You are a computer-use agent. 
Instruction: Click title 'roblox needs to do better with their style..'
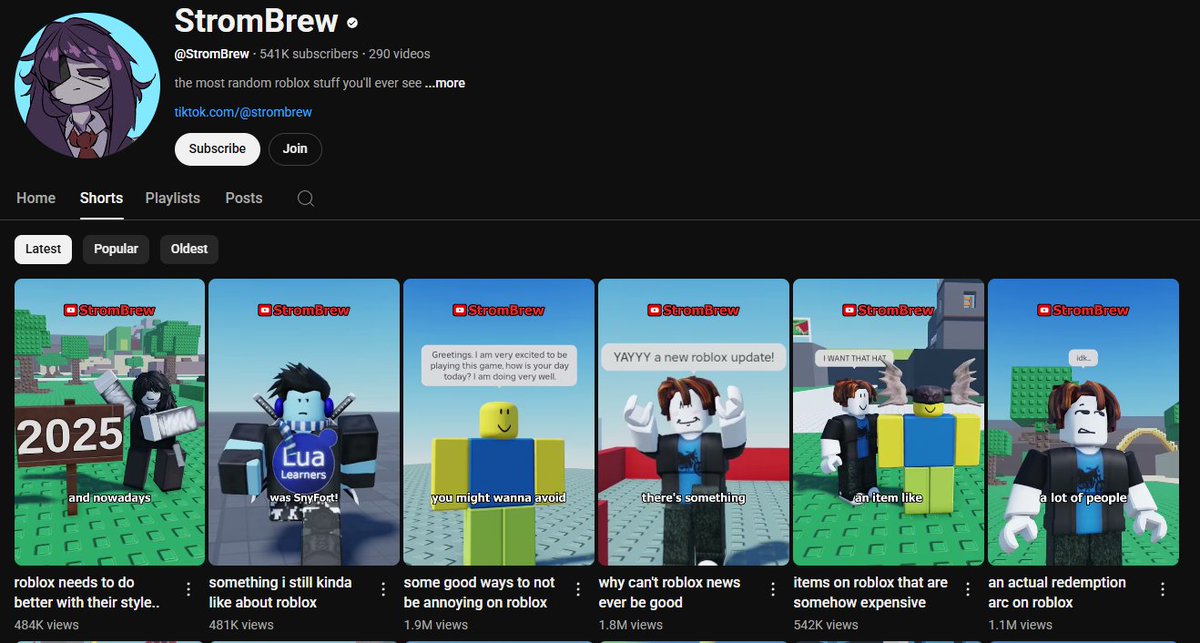click(87, 592)
